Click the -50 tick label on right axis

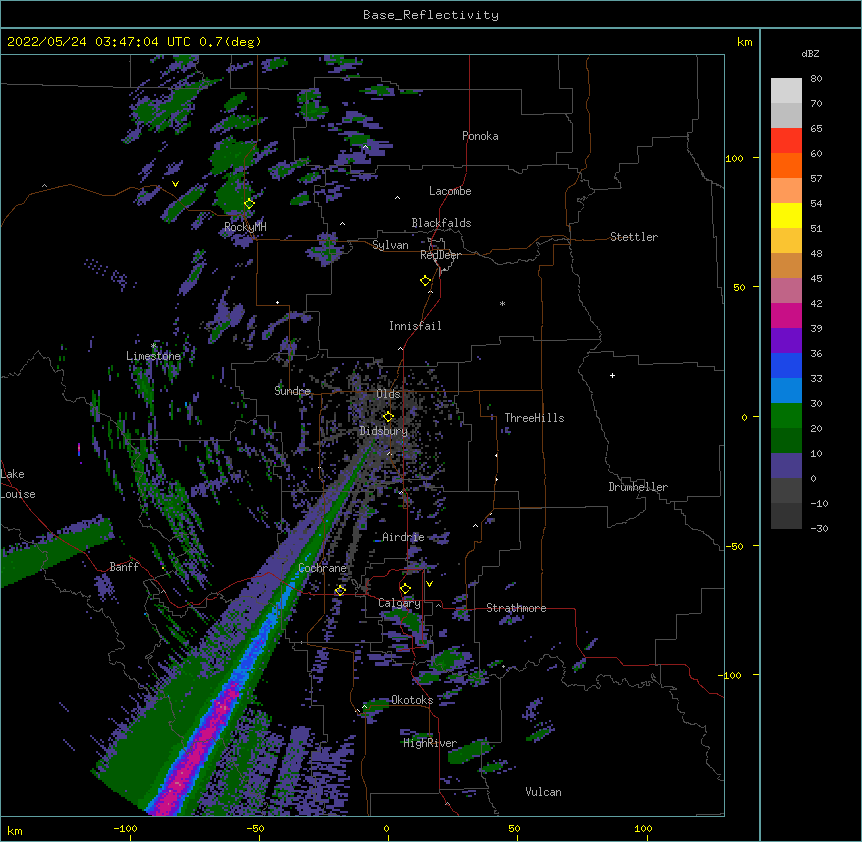coord(734,546)
